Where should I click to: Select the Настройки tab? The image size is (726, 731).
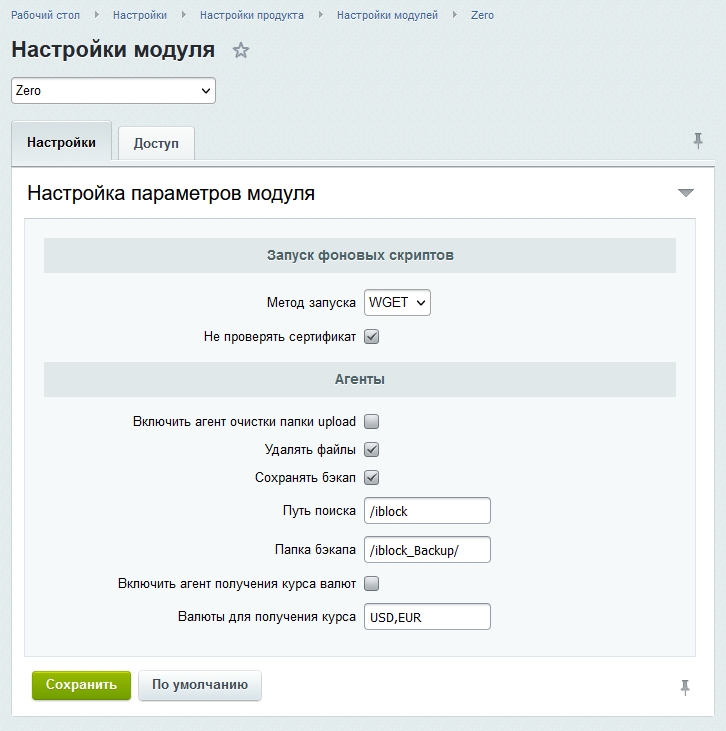(62, 142)
